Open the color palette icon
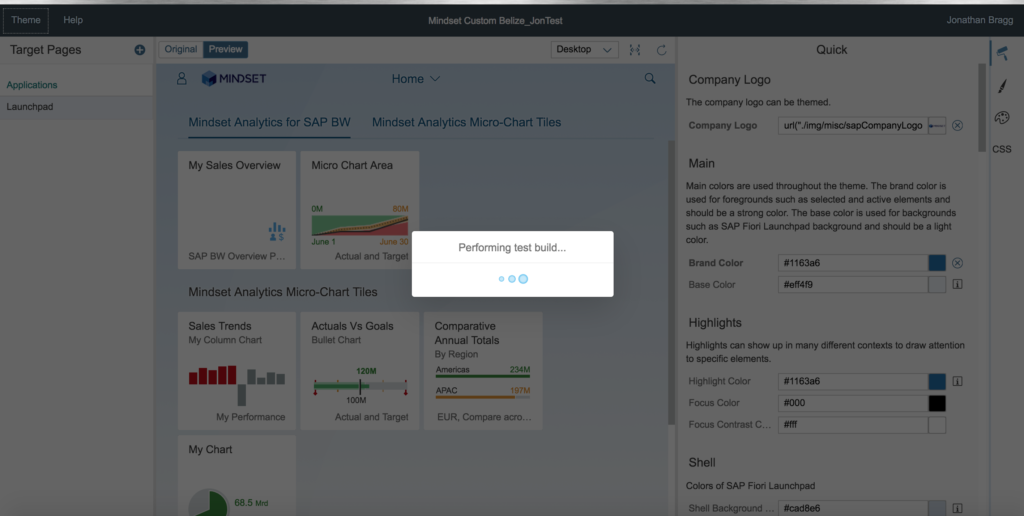Screen dimensions: 1024x516 click(1002, 118)
